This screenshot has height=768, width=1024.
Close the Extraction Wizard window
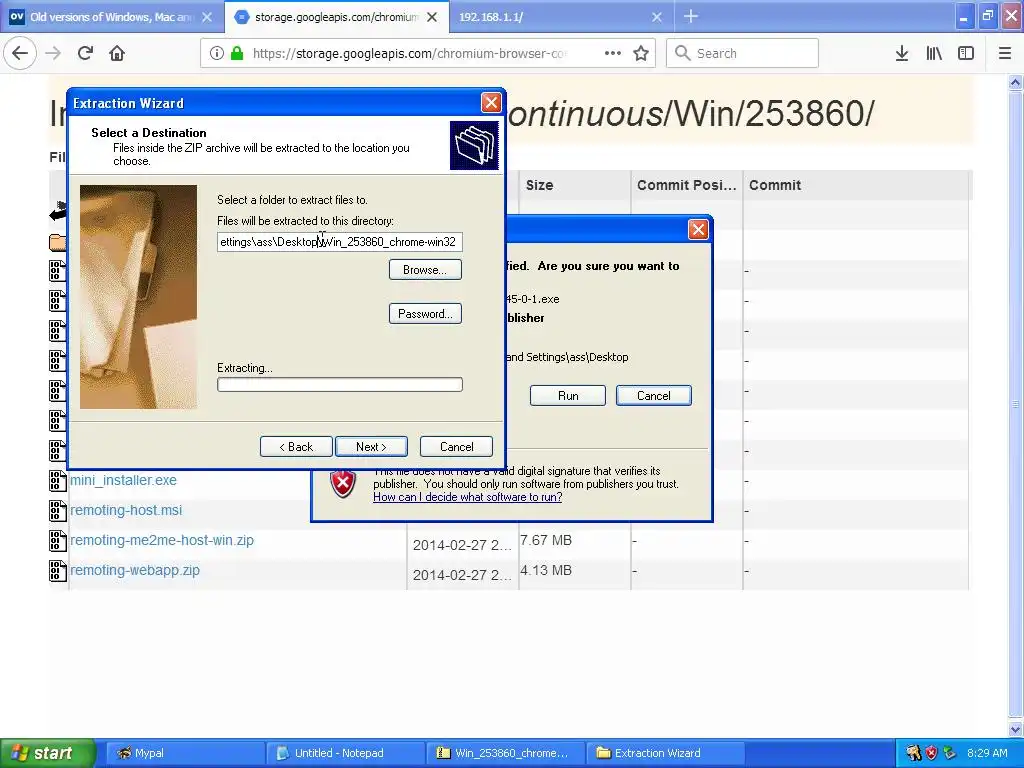coord(491,103)
